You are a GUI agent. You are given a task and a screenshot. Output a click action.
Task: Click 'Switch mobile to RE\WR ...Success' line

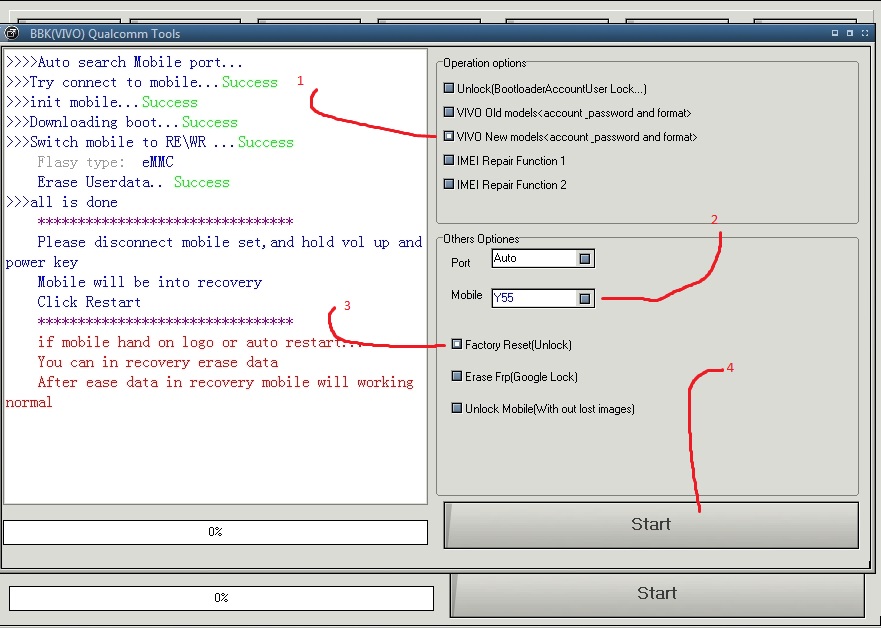click(x=149, y=142)
